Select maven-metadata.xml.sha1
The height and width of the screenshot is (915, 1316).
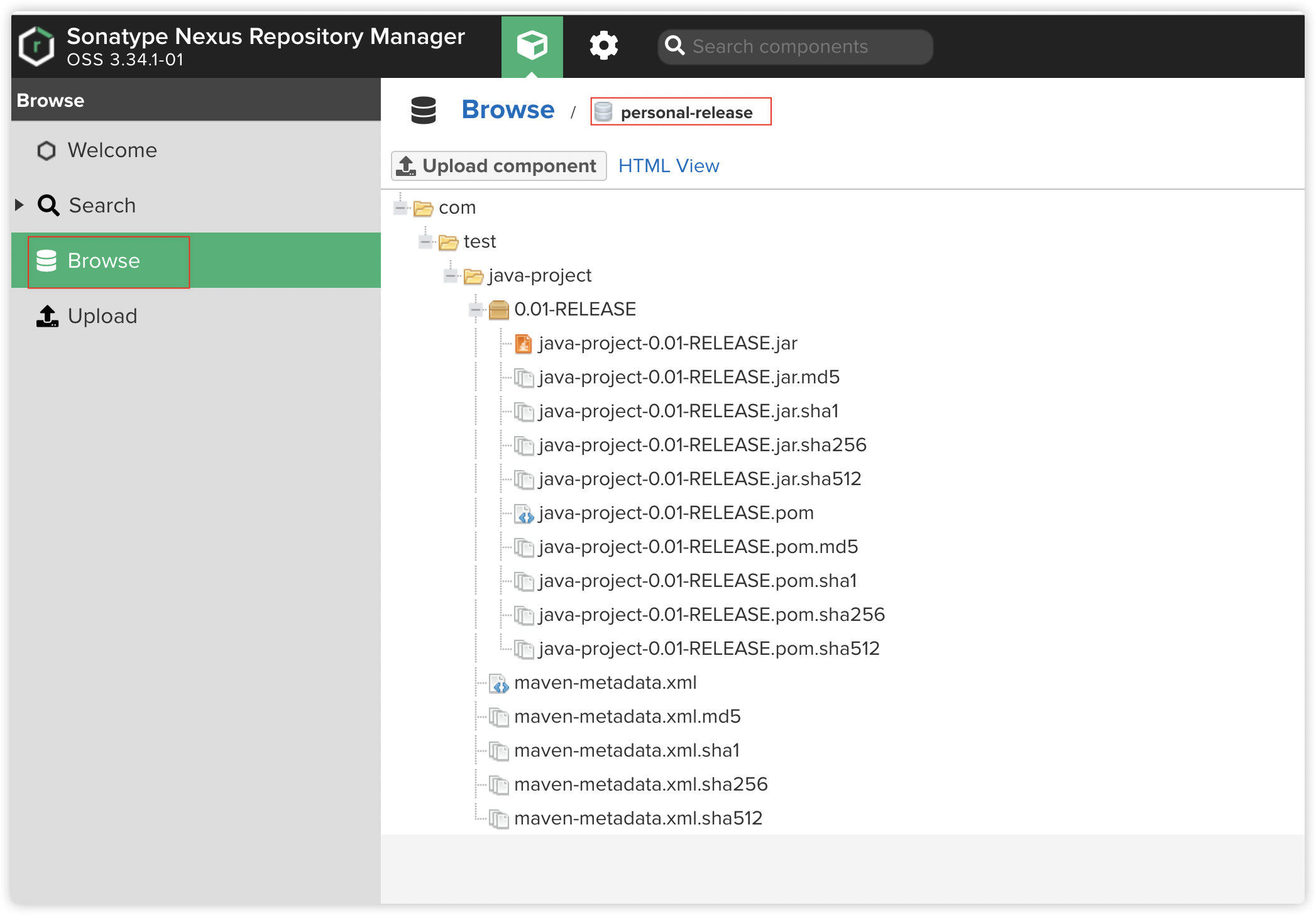(x=627, y=750)
